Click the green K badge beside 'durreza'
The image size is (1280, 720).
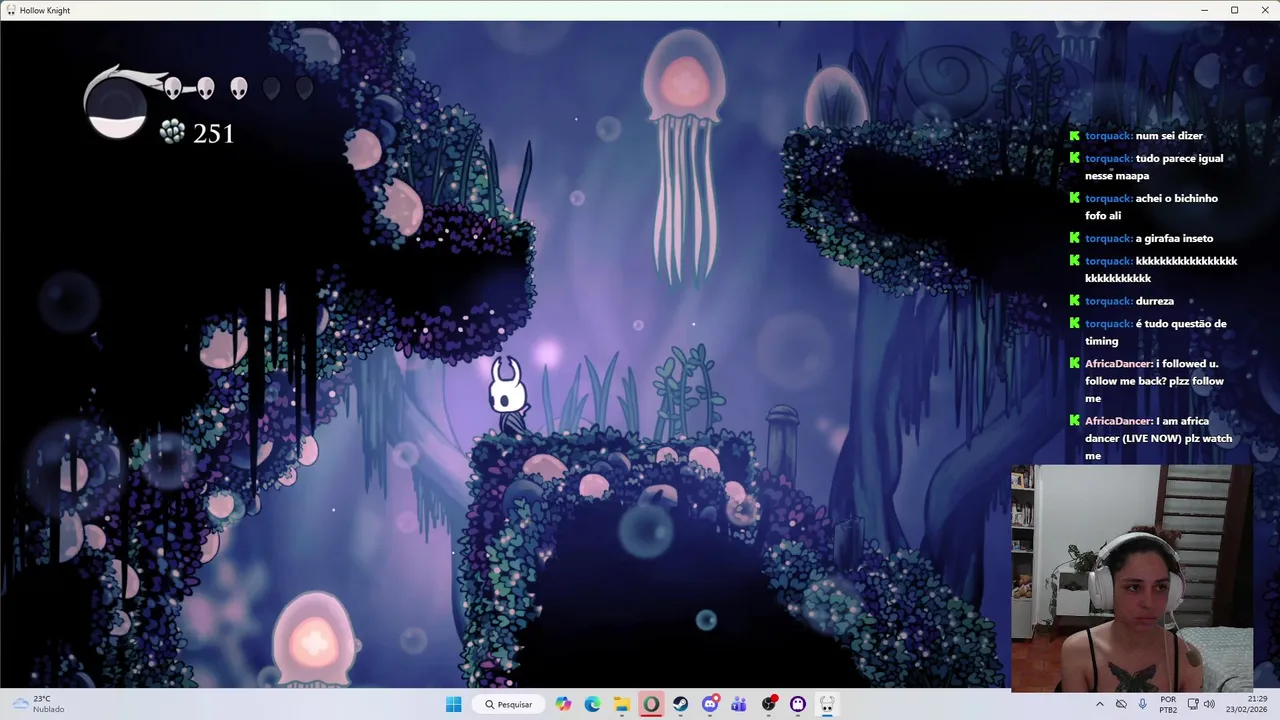[1074, 301]
